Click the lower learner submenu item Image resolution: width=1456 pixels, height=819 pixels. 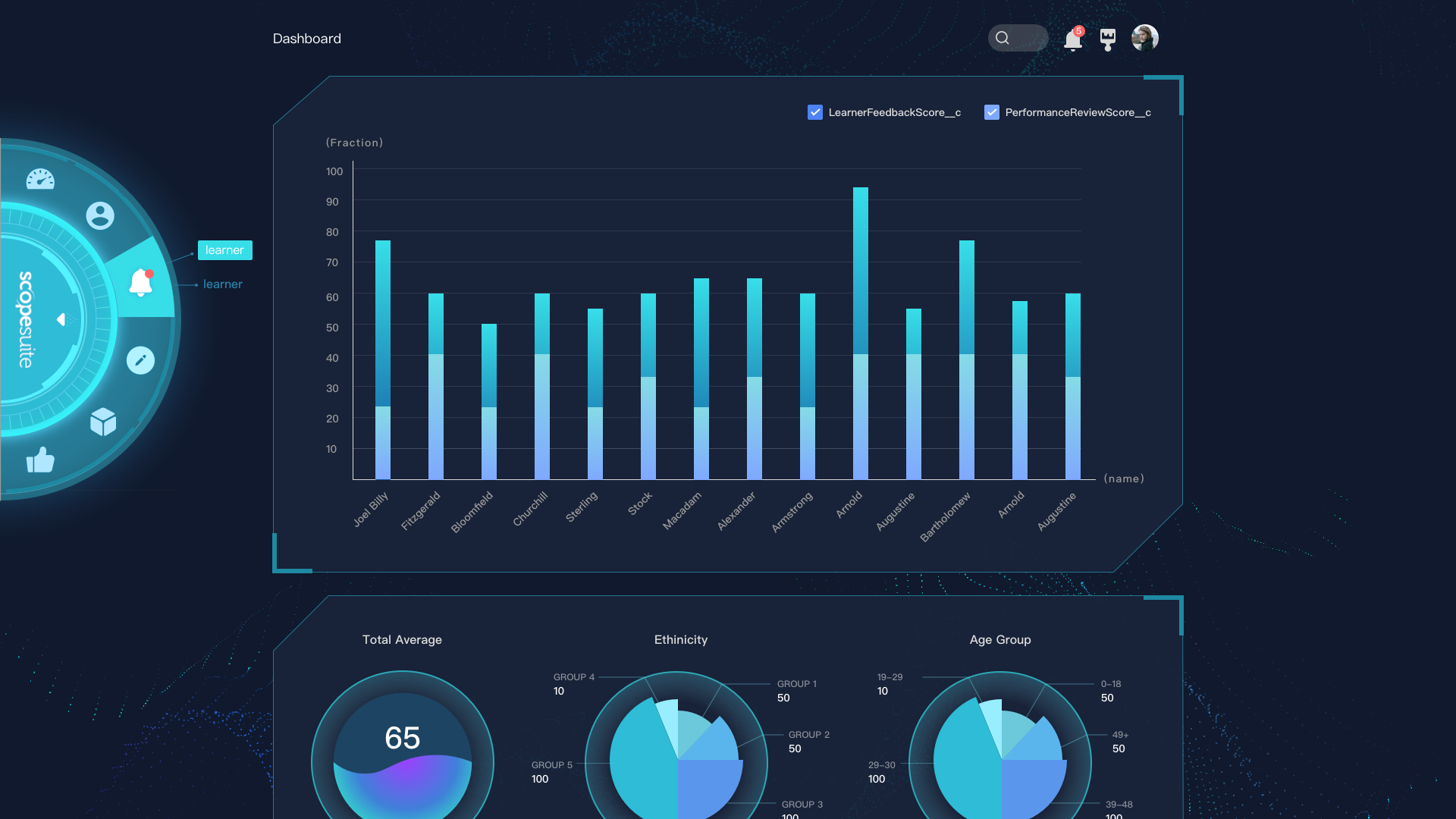(222, 284)
